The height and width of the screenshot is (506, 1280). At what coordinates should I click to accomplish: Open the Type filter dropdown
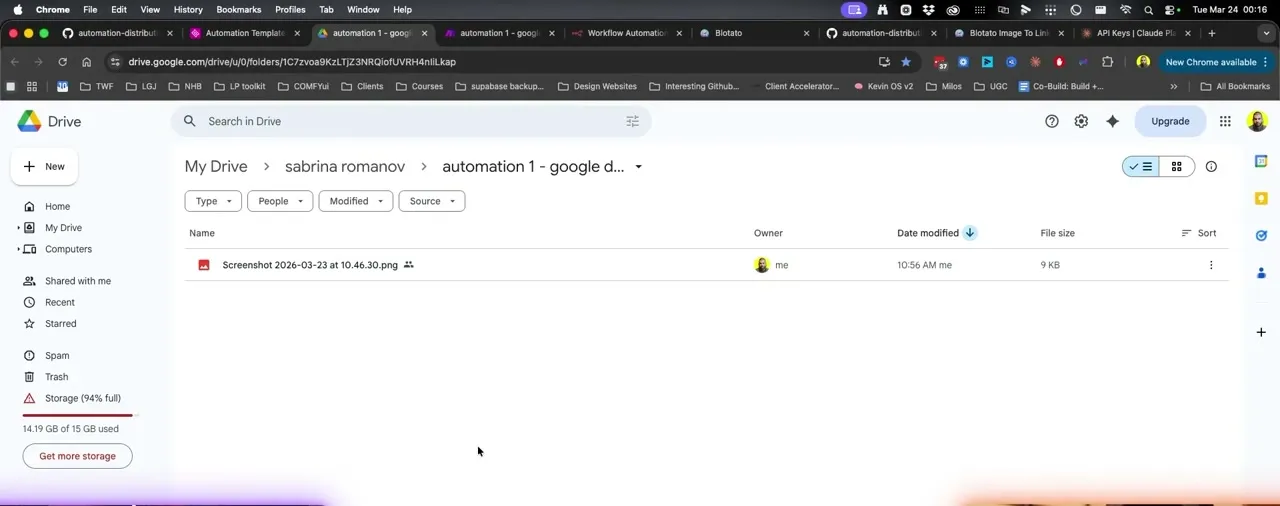pyautogui.click(x=213, y=201)
